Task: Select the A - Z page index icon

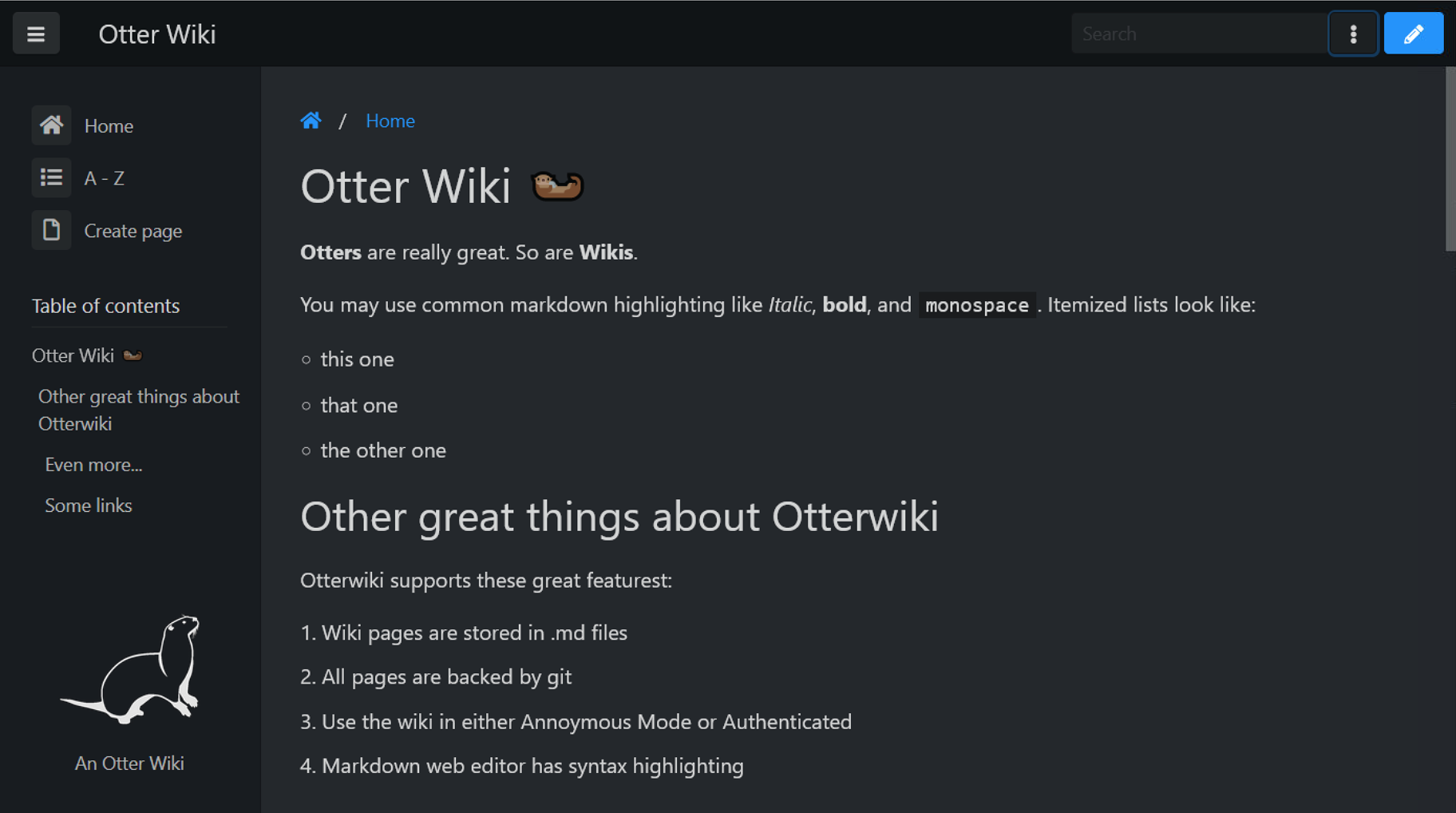Action: click(51, 177)
